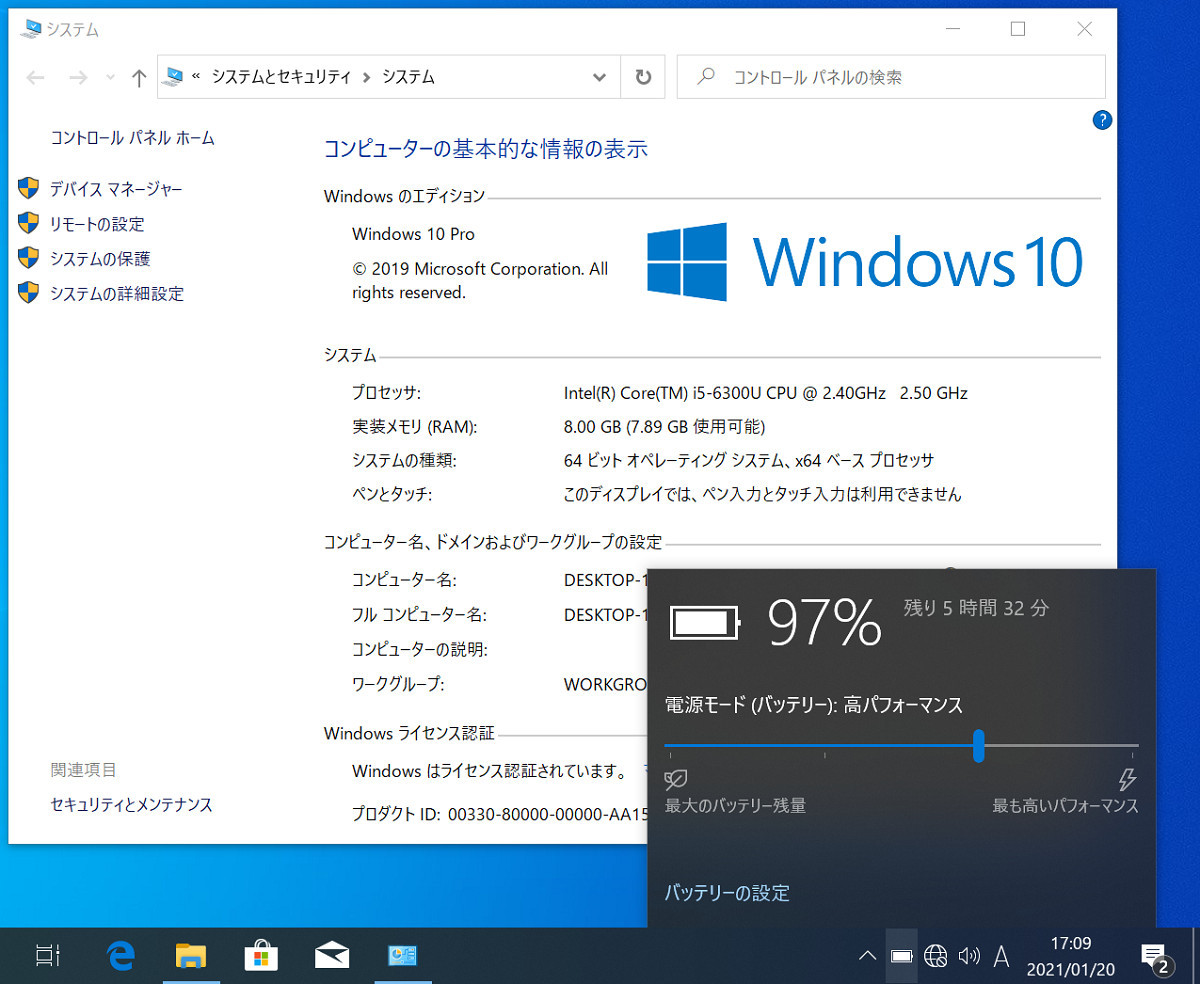Click clock showing 17:09
The image size is (1200, 984).
pos(1071,943)
